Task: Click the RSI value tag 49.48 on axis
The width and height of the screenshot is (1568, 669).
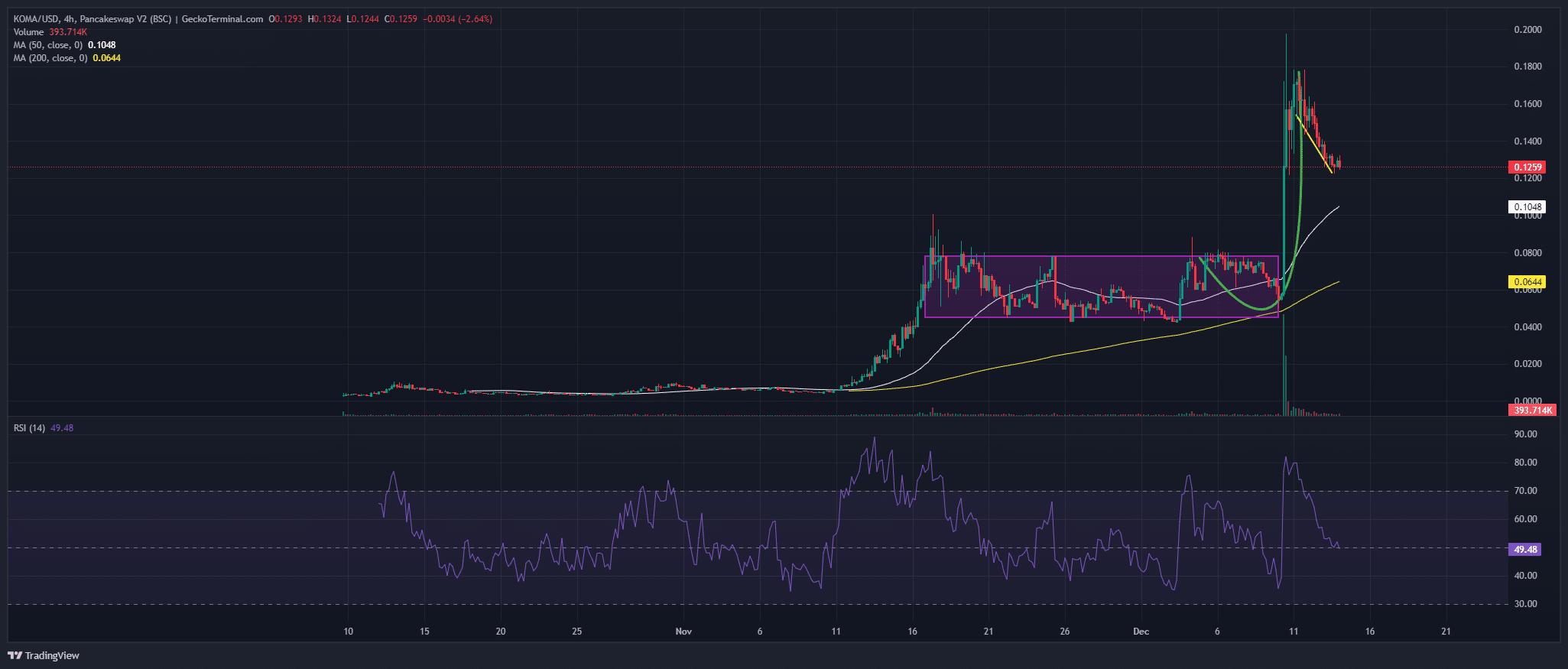Action: (1524, 550)
